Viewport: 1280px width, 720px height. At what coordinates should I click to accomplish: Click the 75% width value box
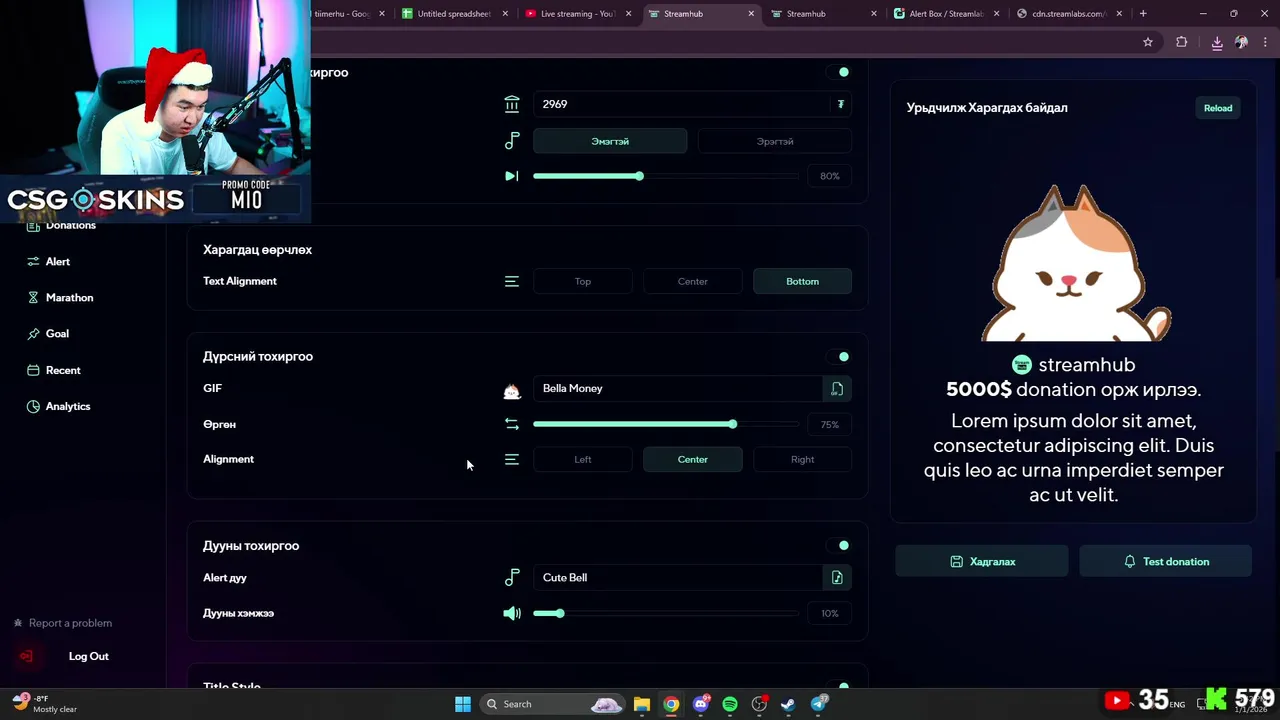point(830,424)
